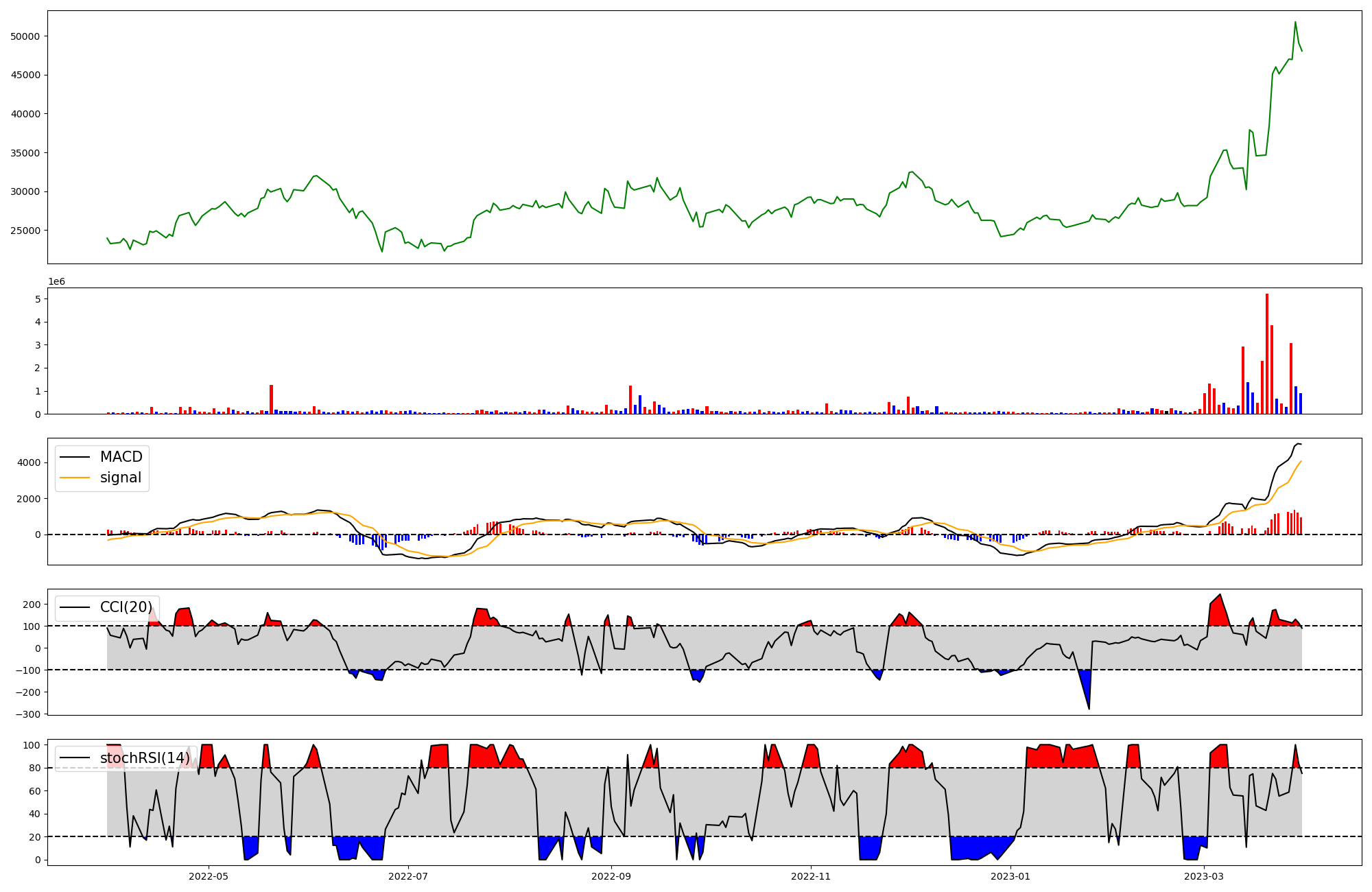Click the 2022-07 x-axis date label
Screen dimensions: 1372x892
408,876
